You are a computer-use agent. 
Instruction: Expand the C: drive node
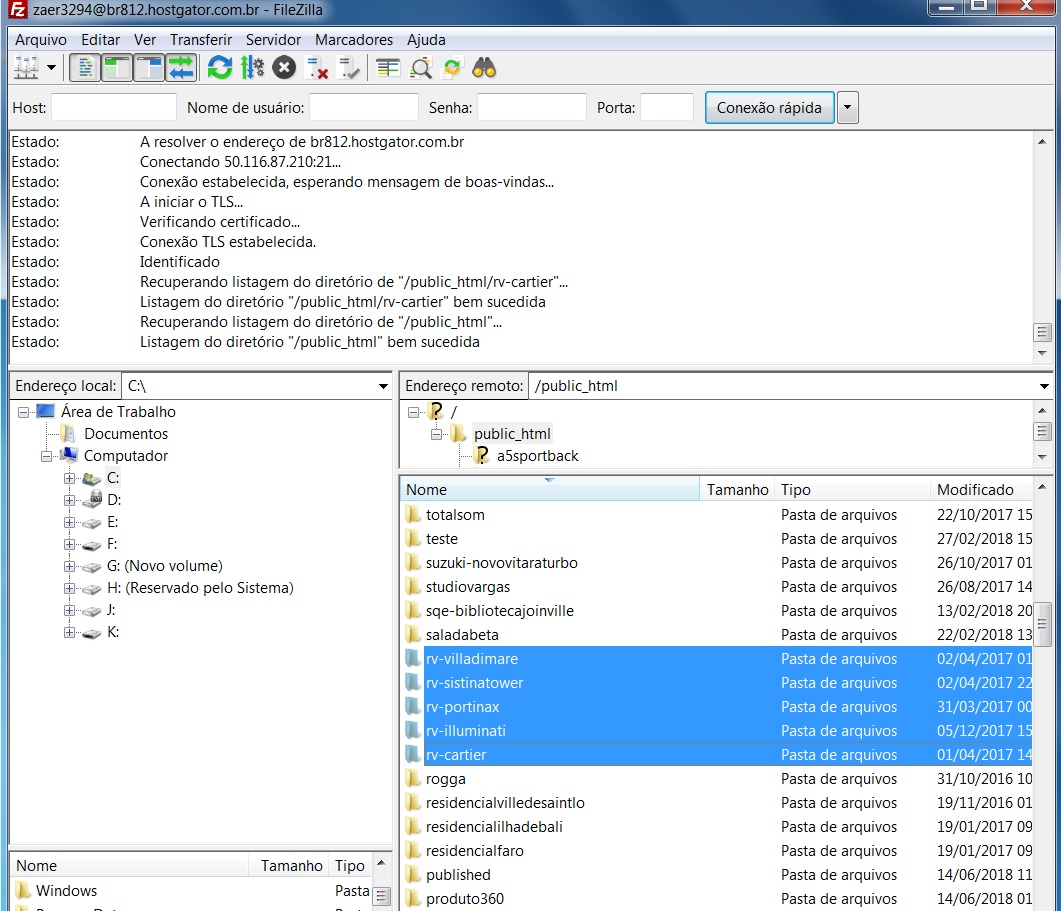point(69,479)
